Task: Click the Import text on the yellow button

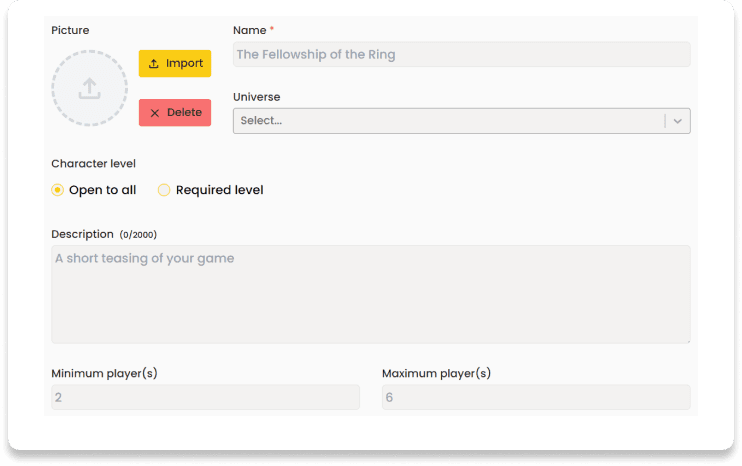Action: [184, 63]
